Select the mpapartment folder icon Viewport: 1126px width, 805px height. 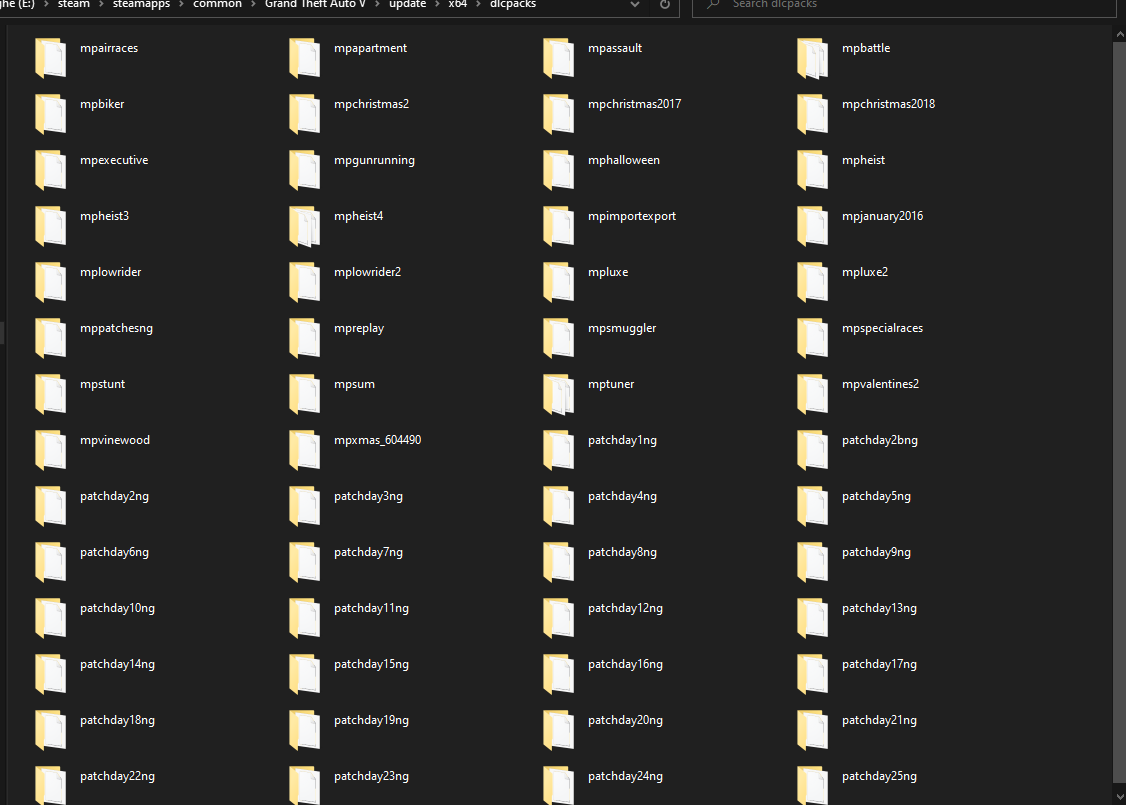click(x=304, y=57)
